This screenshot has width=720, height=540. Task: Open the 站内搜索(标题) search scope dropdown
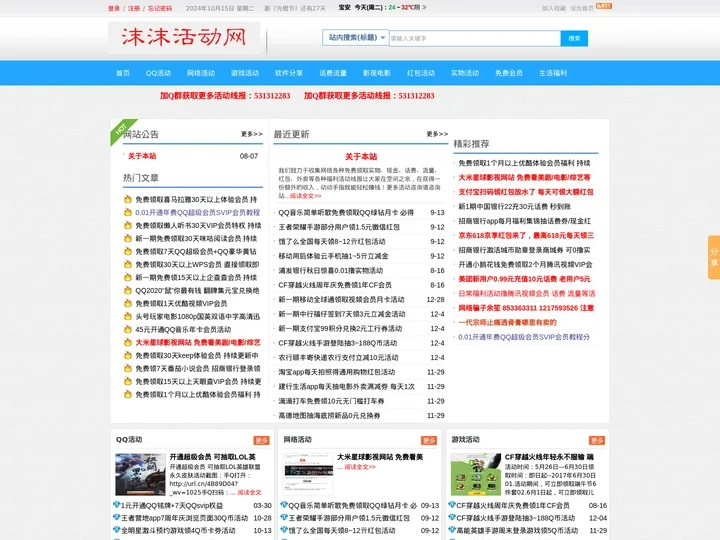tap(355, 38)
